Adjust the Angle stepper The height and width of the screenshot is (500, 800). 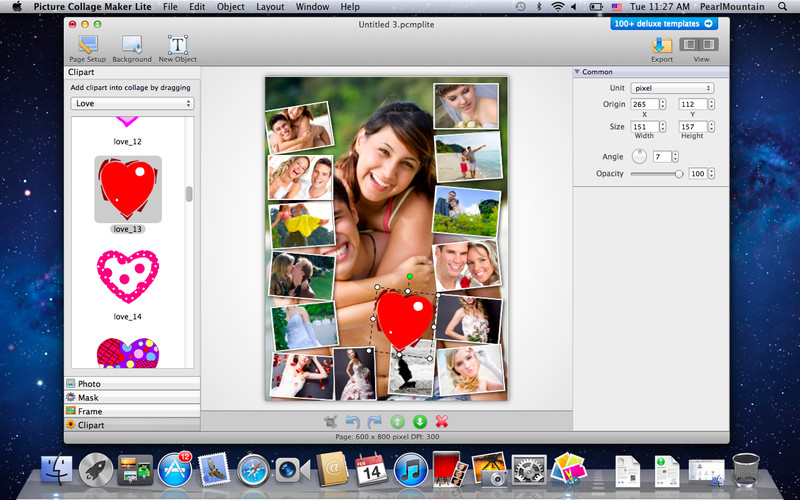click(676, 157)
